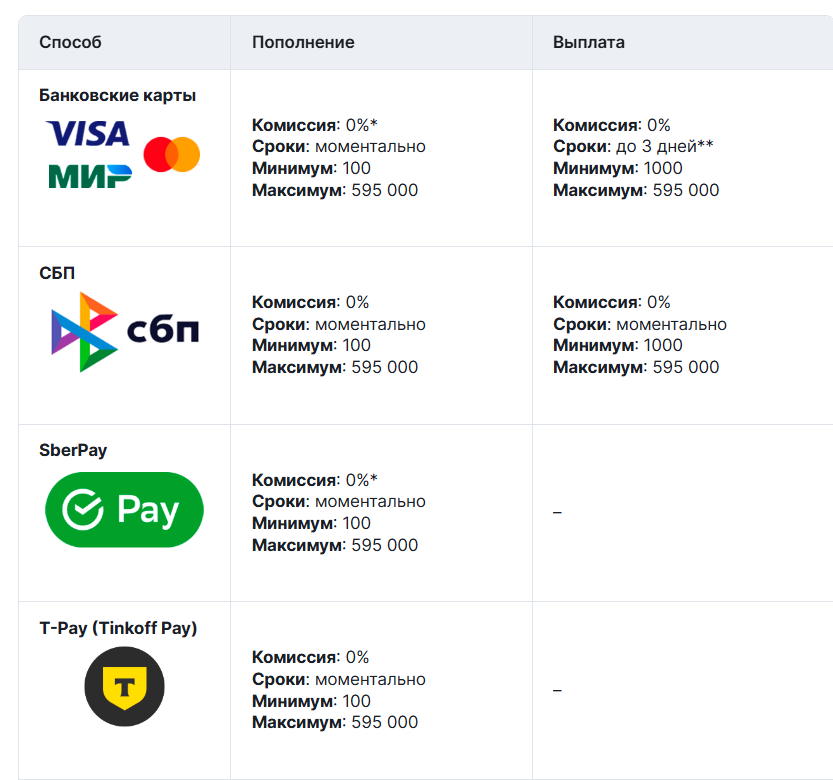This screenshot has width=833, height=780.
Task: Click the SberPay row title
Action: [x=73, y=450]
